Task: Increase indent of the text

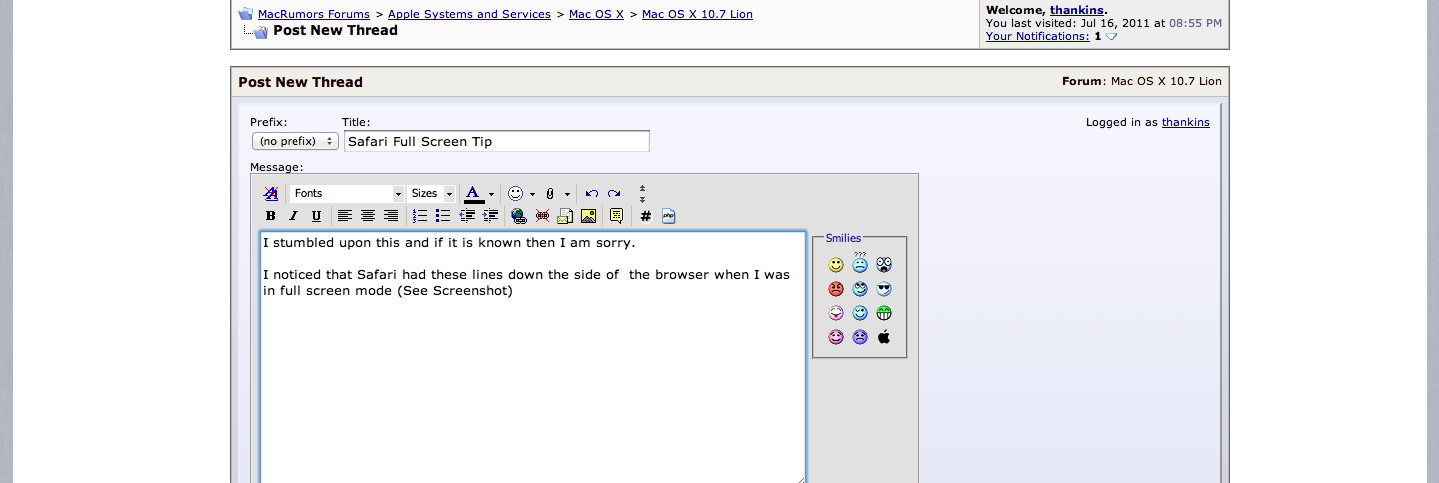Action: click(x=490, y=216)
